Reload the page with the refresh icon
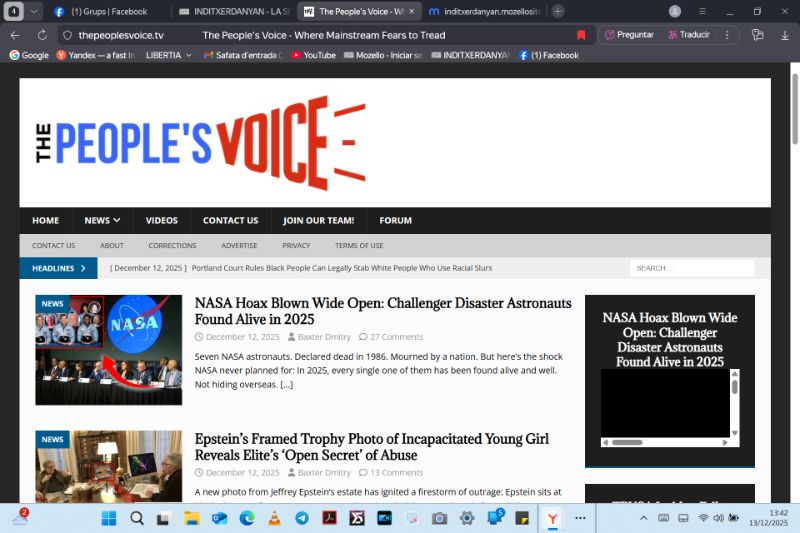800x533 pixels. pos(42,34)
